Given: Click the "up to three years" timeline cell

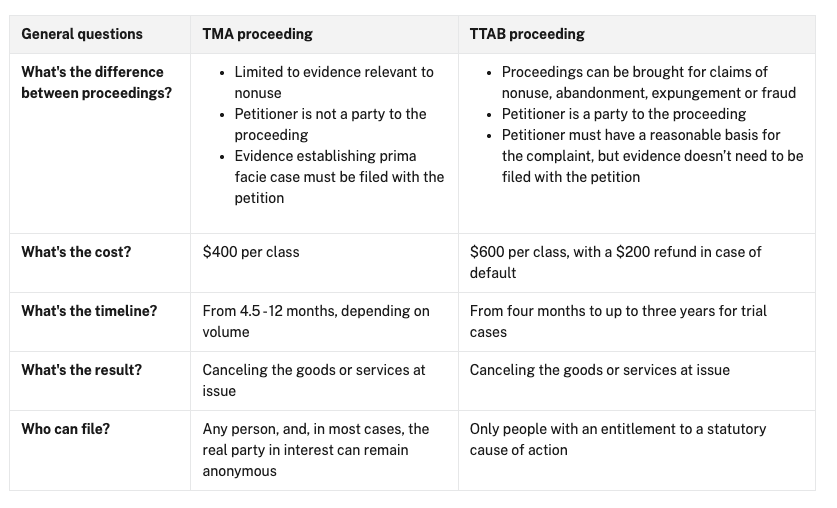Looking at the screenshot, I should coord(618,321).
